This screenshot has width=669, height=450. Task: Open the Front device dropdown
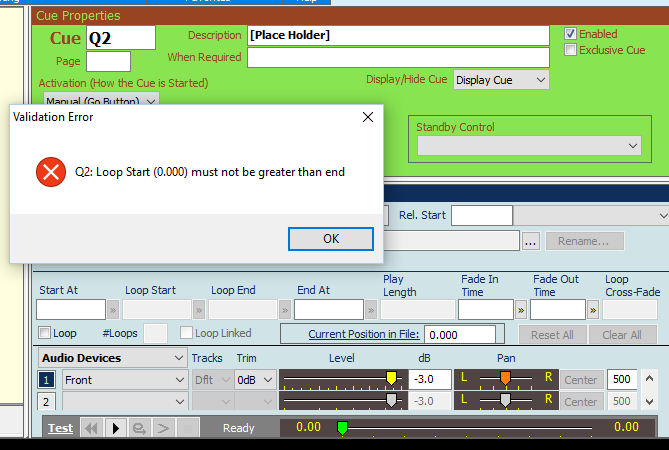[123, 380]
